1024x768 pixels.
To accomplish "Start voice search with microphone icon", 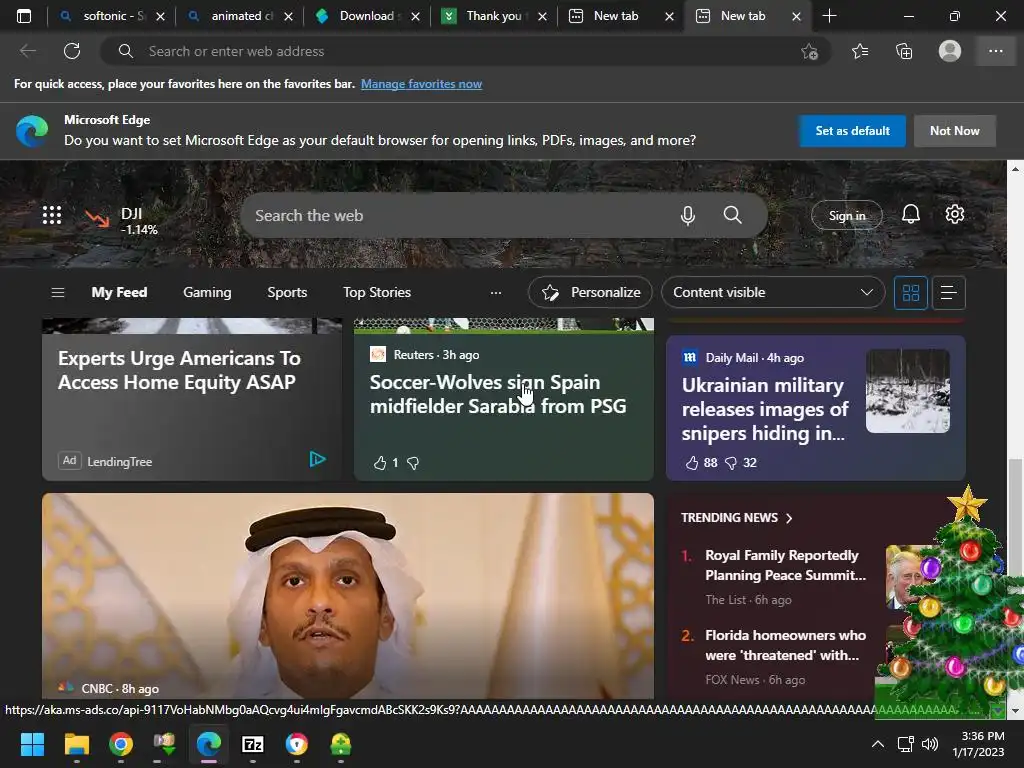I will 687,215.
